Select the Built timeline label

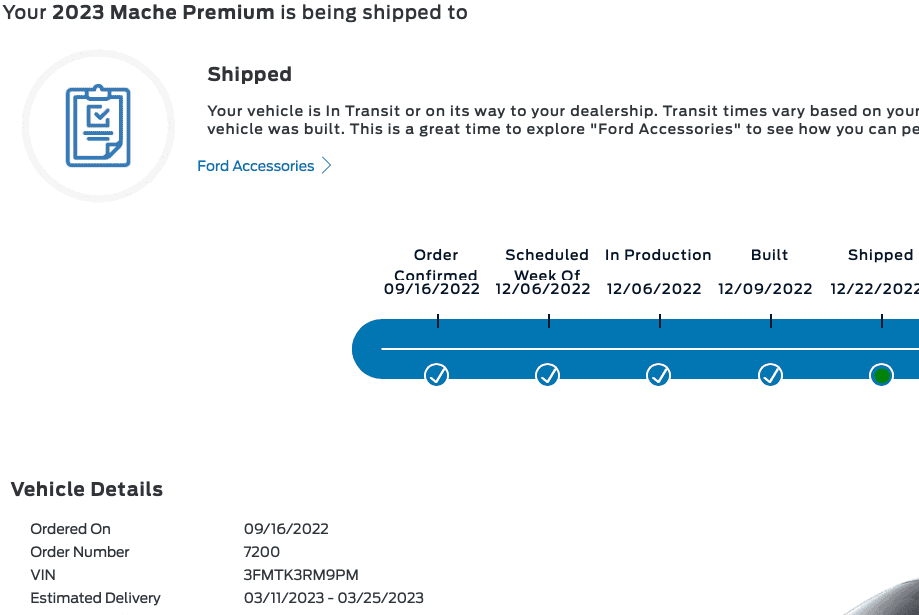[769, 255]
